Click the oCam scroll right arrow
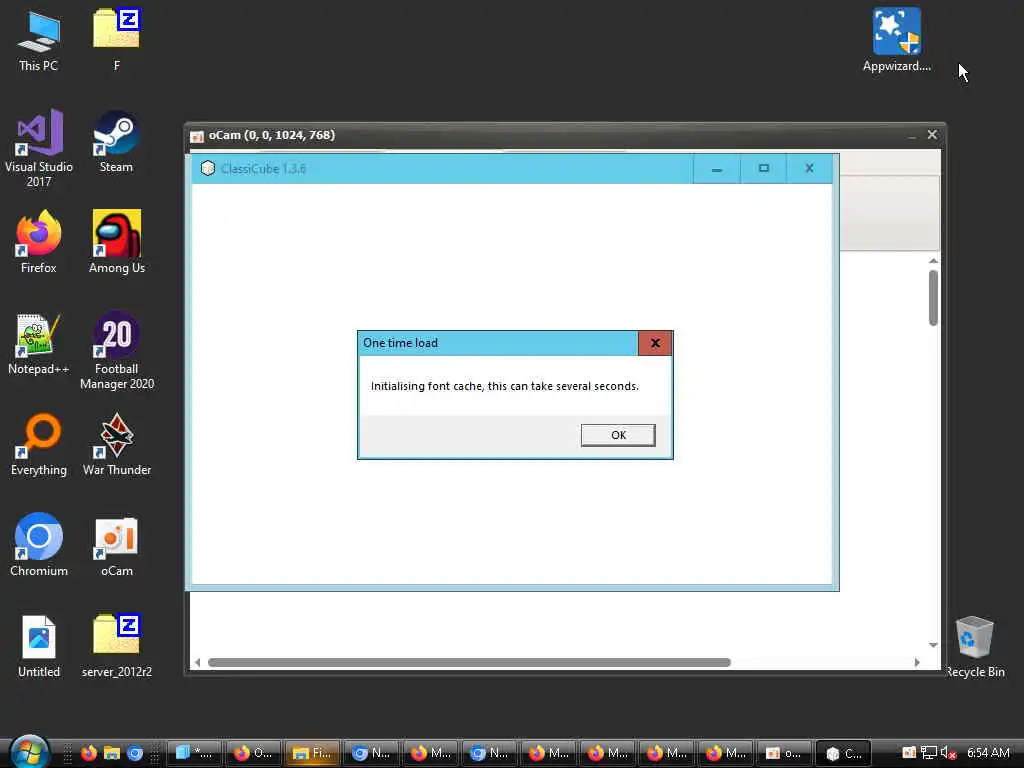 tap(917, 662)
